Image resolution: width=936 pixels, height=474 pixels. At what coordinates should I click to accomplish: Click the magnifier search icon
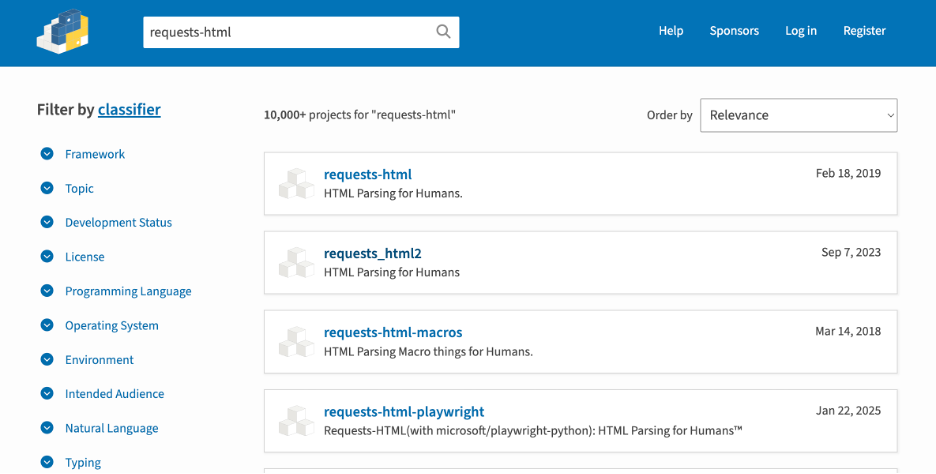click(x=443, y=32)
